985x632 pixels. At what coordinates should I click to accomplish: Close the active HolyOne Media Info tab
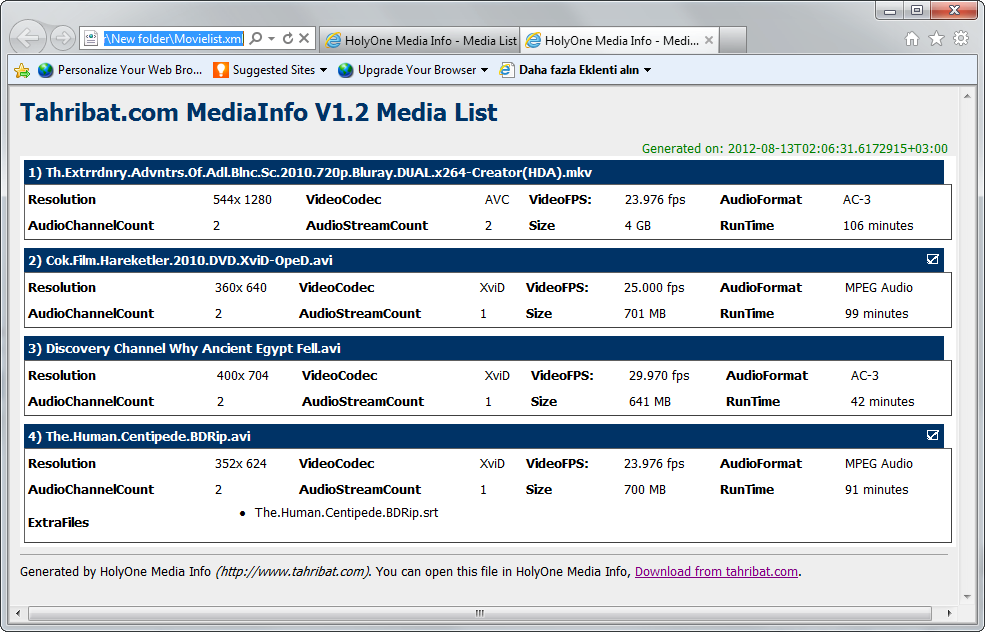coord(707,40)
